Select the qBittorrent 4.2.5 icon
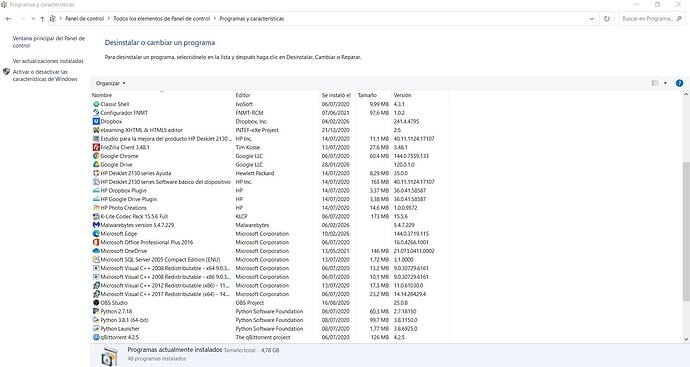The width and height of the screenshot is (690, 367). (96, 338)
